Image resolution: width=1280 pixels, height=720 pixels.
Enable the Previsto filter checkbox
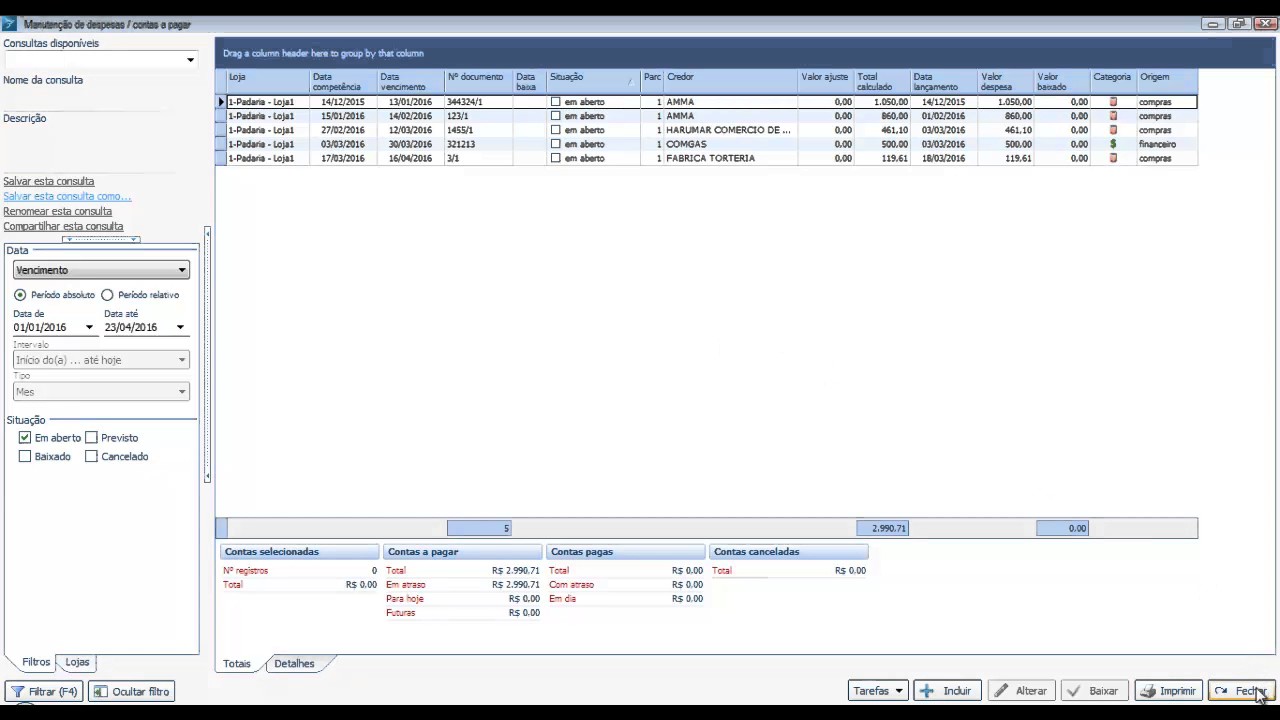(x=92, y=438)
